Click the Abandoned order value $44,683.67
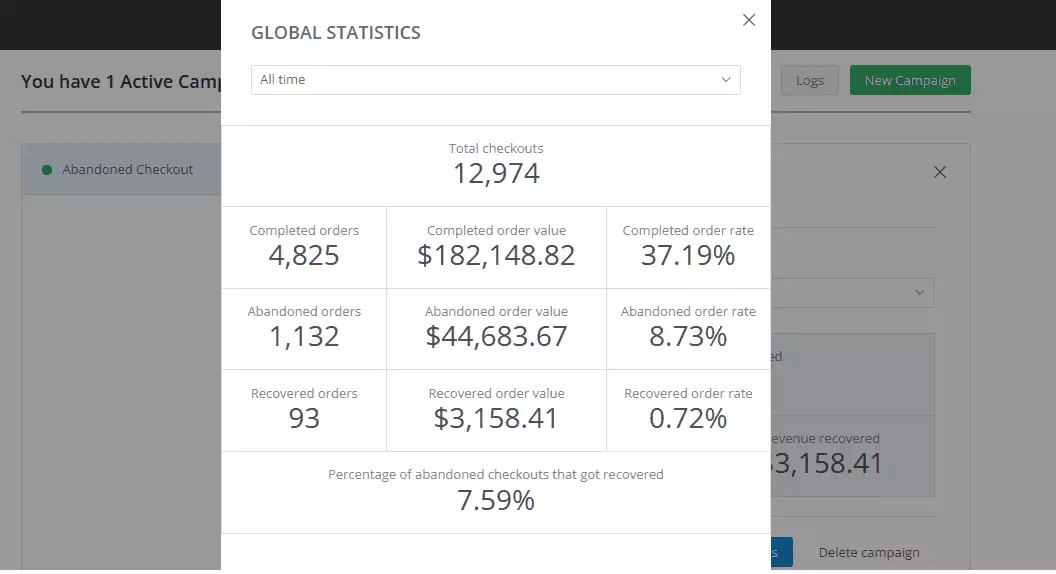This screenshot has width=1056, height=574. tap(496, 337)
